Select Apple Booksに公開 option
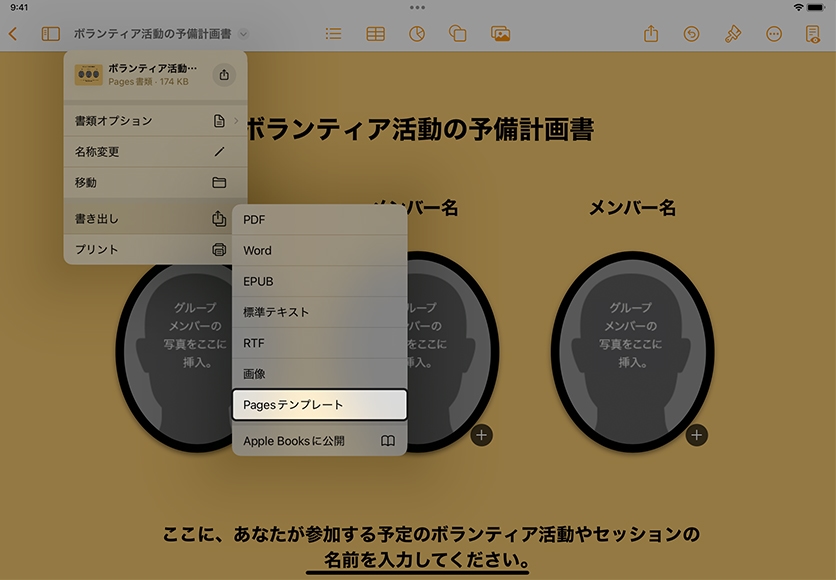 [319, 440]
